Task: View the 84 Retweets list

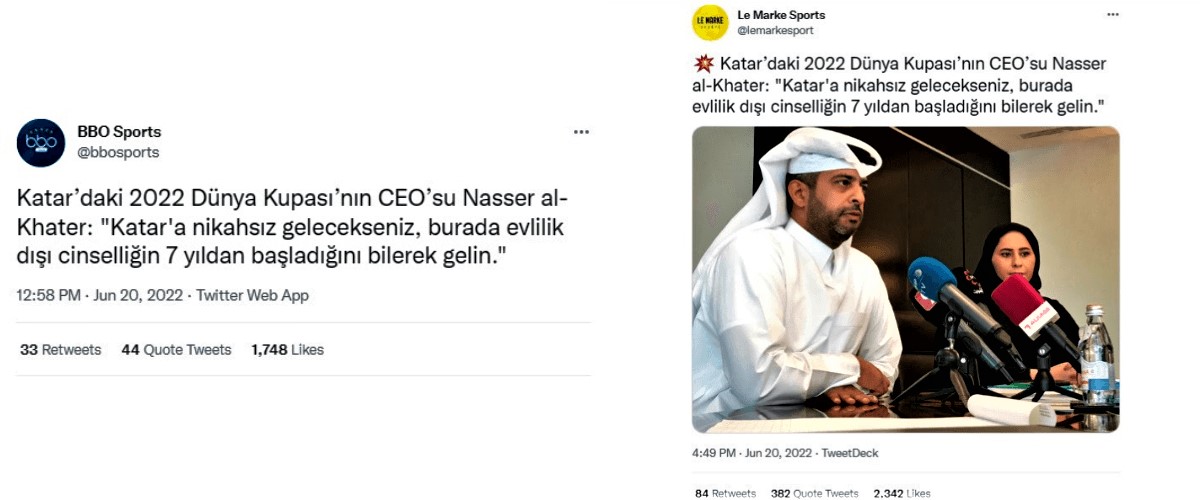Action: tap(725, 493)
